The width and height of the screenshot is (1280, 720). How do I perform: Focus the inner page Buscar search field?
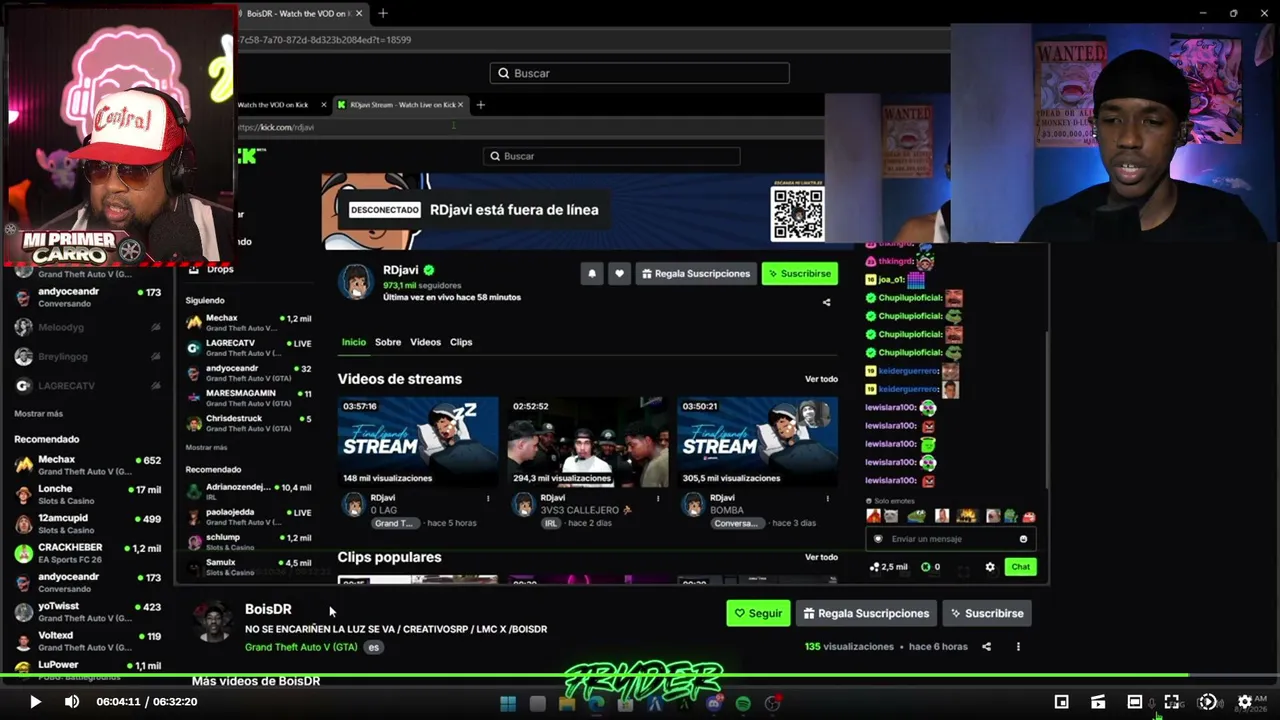612,156
